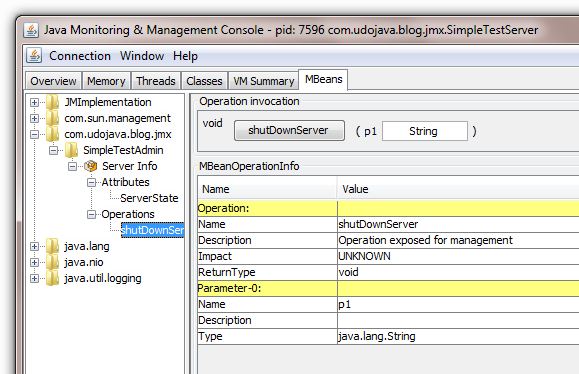The image size is (579, 374).
Task: Click the ReturnType name cell
Action: click(267, 272)
